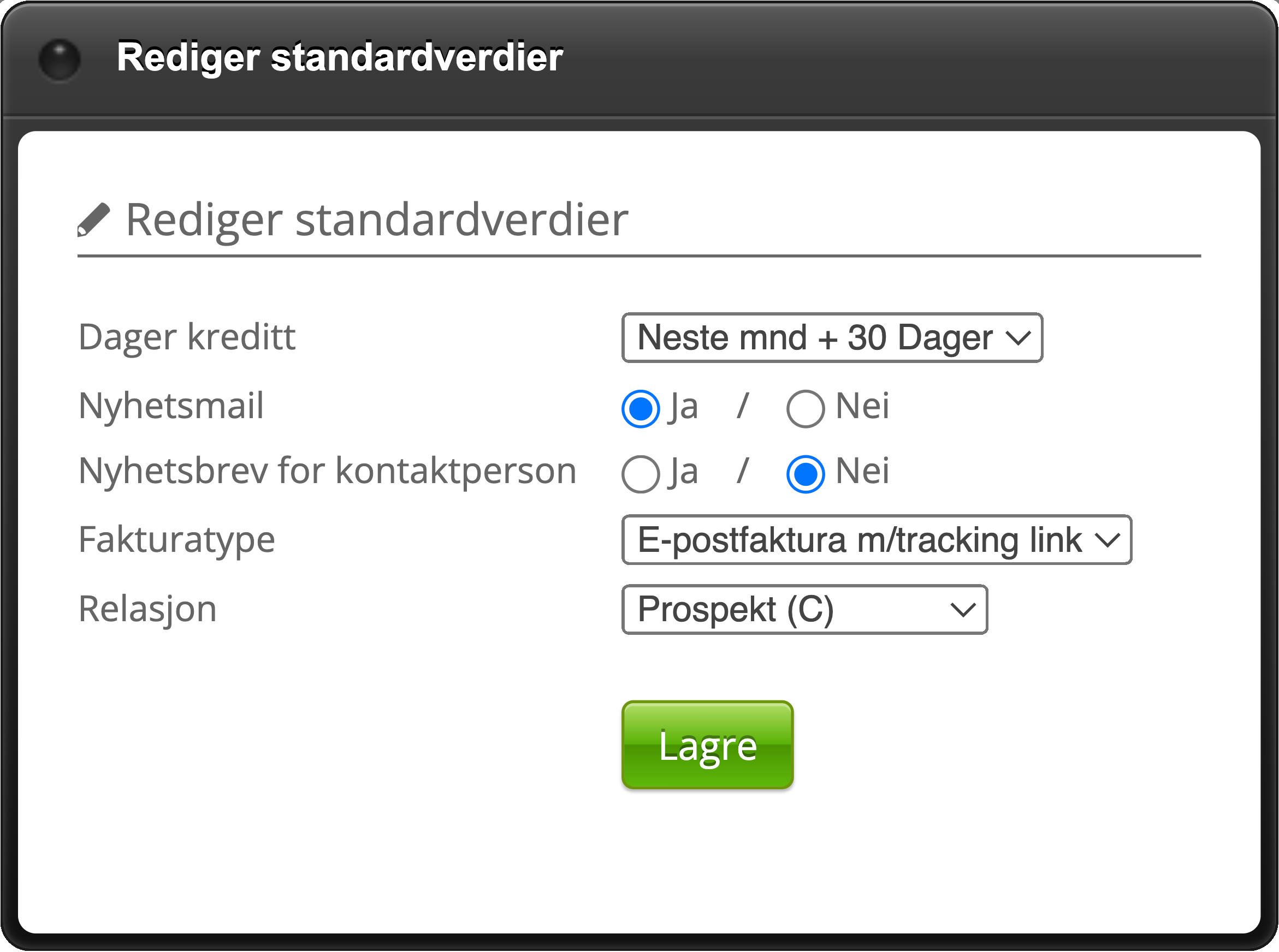Click the Ja text in kontaktperson row
This screenshot has width=1279, height=952.
click(684, 472)
